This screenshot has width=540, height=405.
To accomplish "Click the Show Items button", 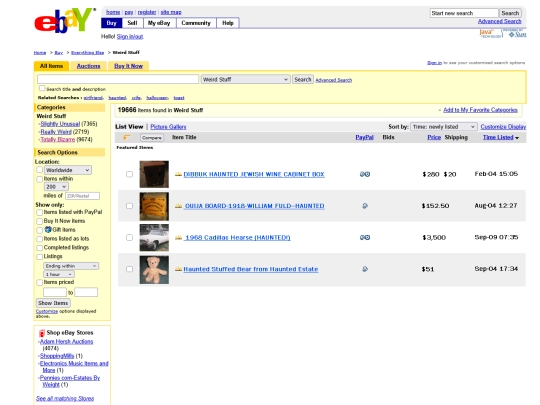I will [53, 303].
